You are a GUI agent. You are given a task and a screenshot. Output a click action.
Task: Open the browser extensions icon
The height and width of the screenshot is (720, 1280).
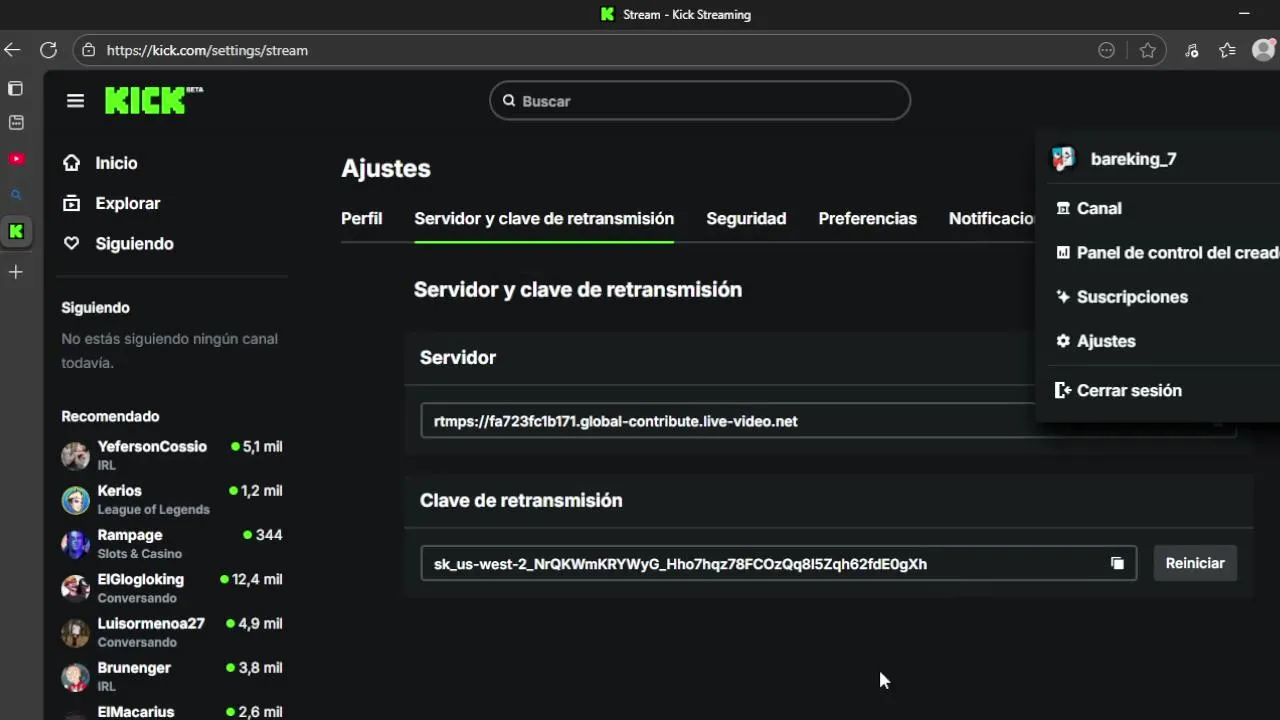click(1191, 50)
